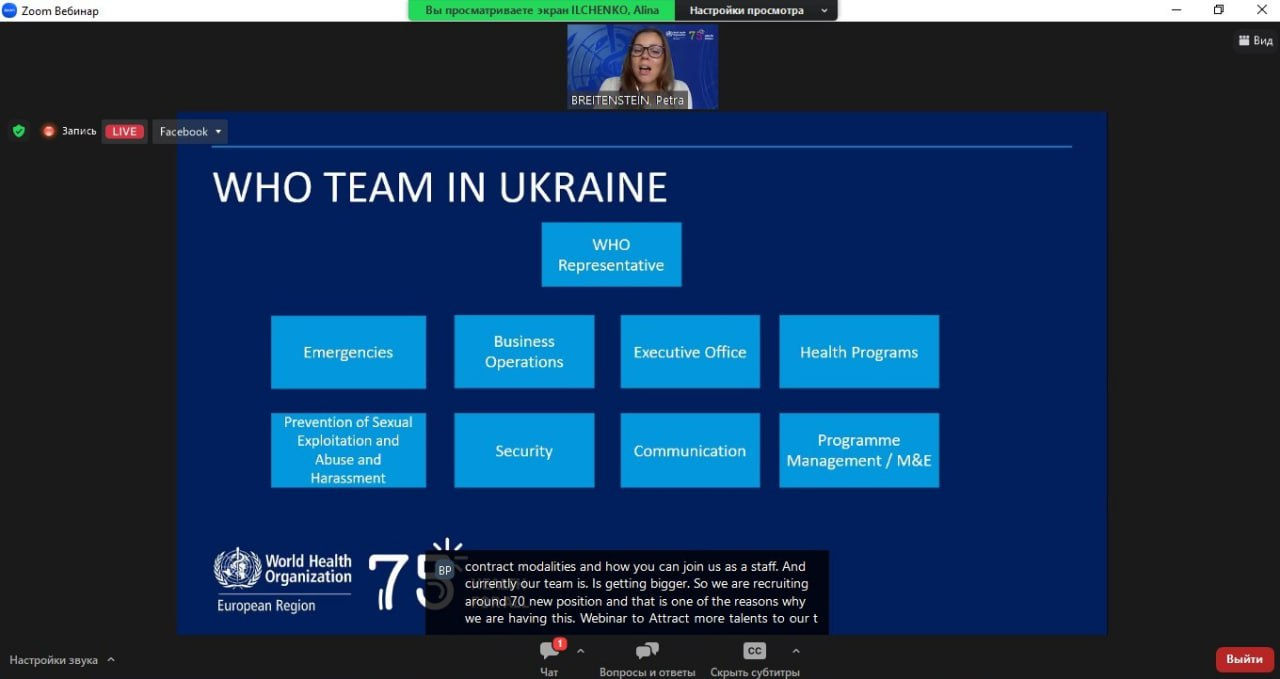Expand the chat options chevron
Viewport: 1280px width, 679px height.
[x=581, y=651]
